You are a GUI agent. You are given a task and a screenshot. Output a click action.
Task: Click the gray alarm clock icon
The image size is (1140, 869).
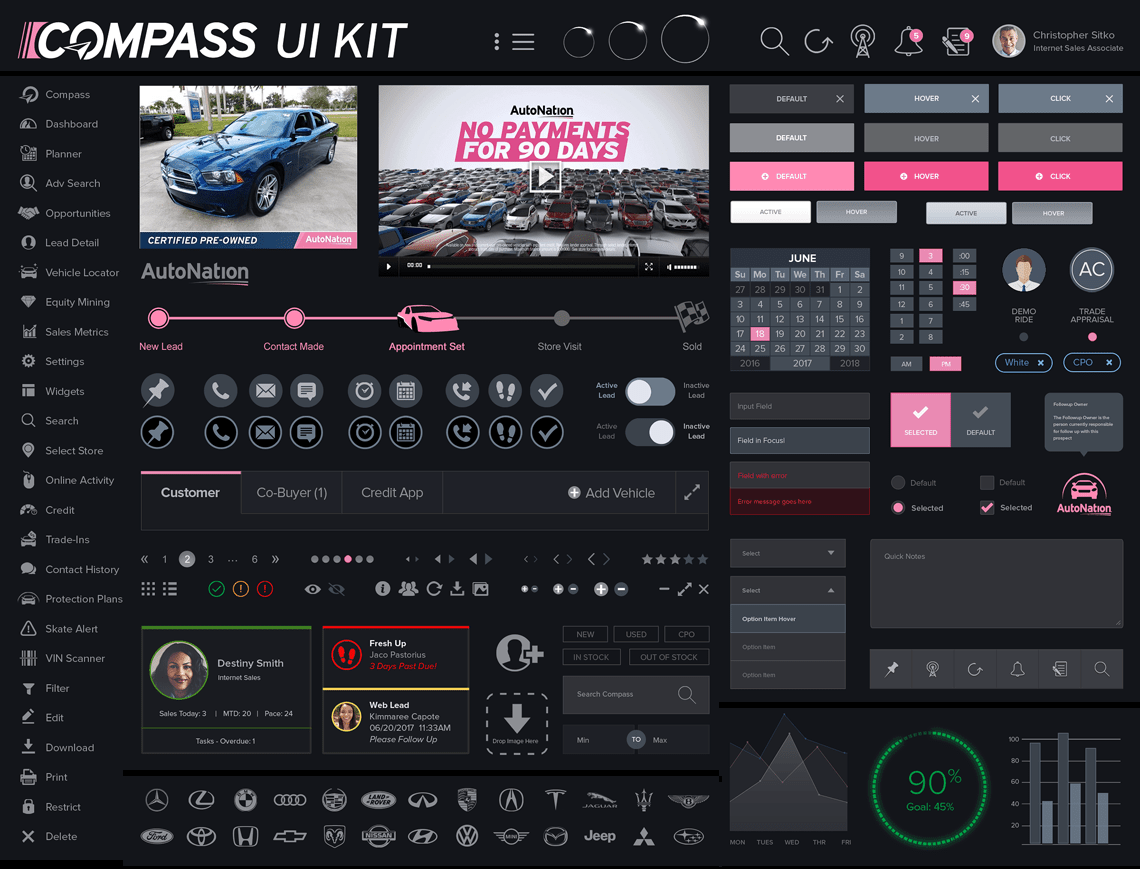(x=364, y=391)
